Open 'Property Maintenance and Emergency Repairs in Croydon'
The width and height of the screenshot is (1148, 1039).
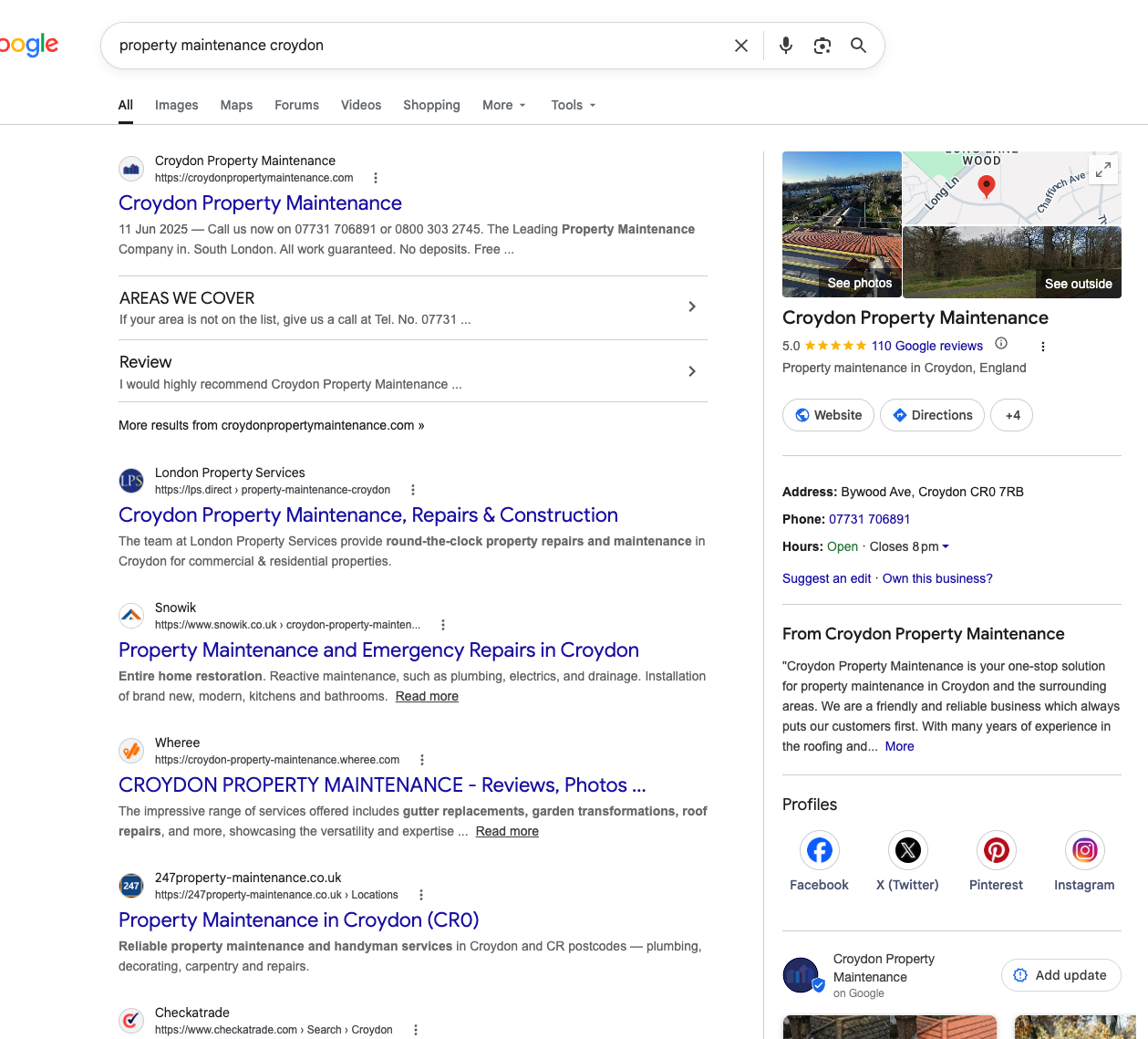point(378,649)
